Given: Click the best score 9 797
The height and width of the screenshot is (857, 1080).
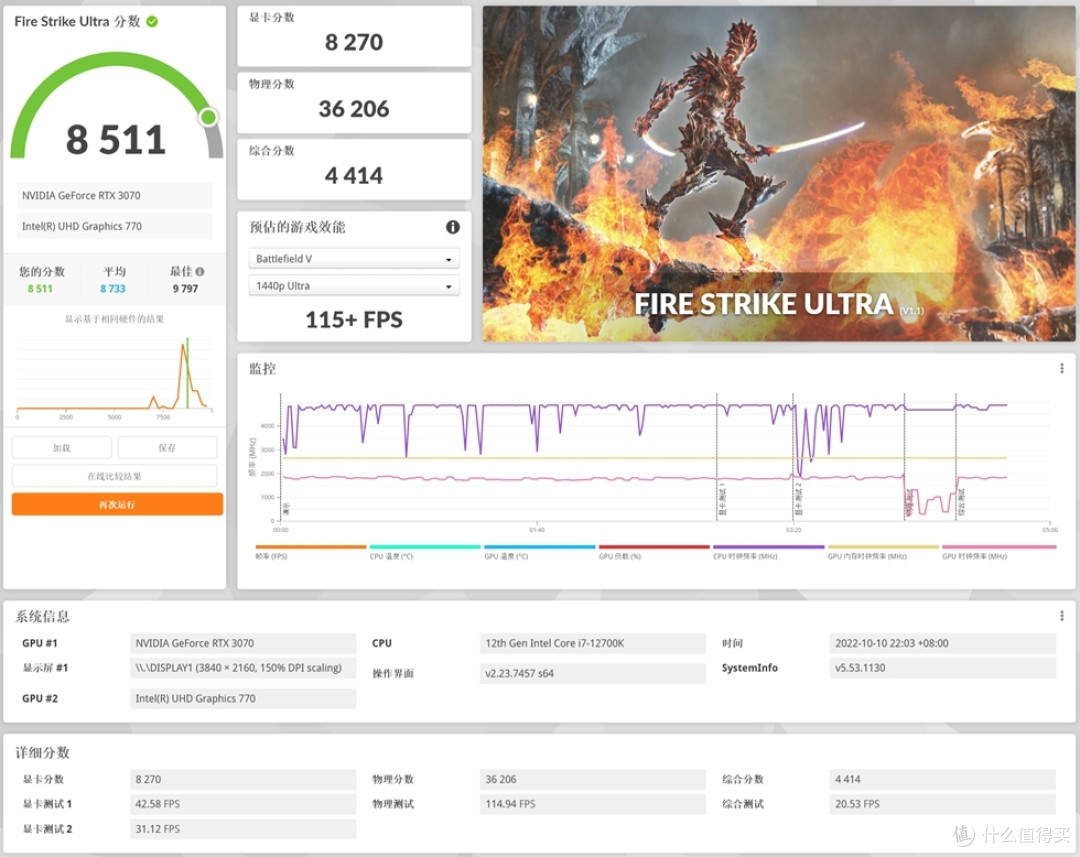Looking at the screenshot, I should 185,289.
